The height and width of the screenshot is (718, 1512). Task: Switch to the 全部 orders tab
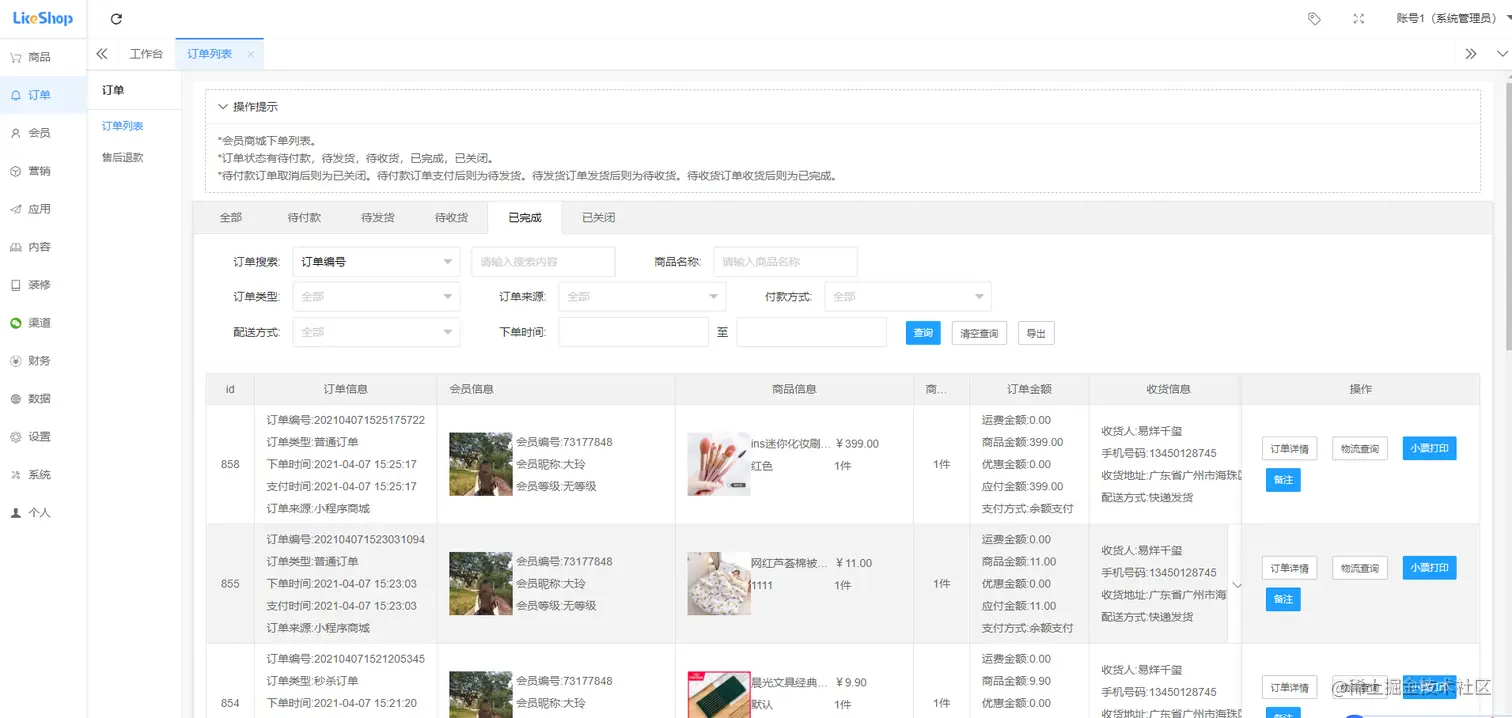coord(230,217)
